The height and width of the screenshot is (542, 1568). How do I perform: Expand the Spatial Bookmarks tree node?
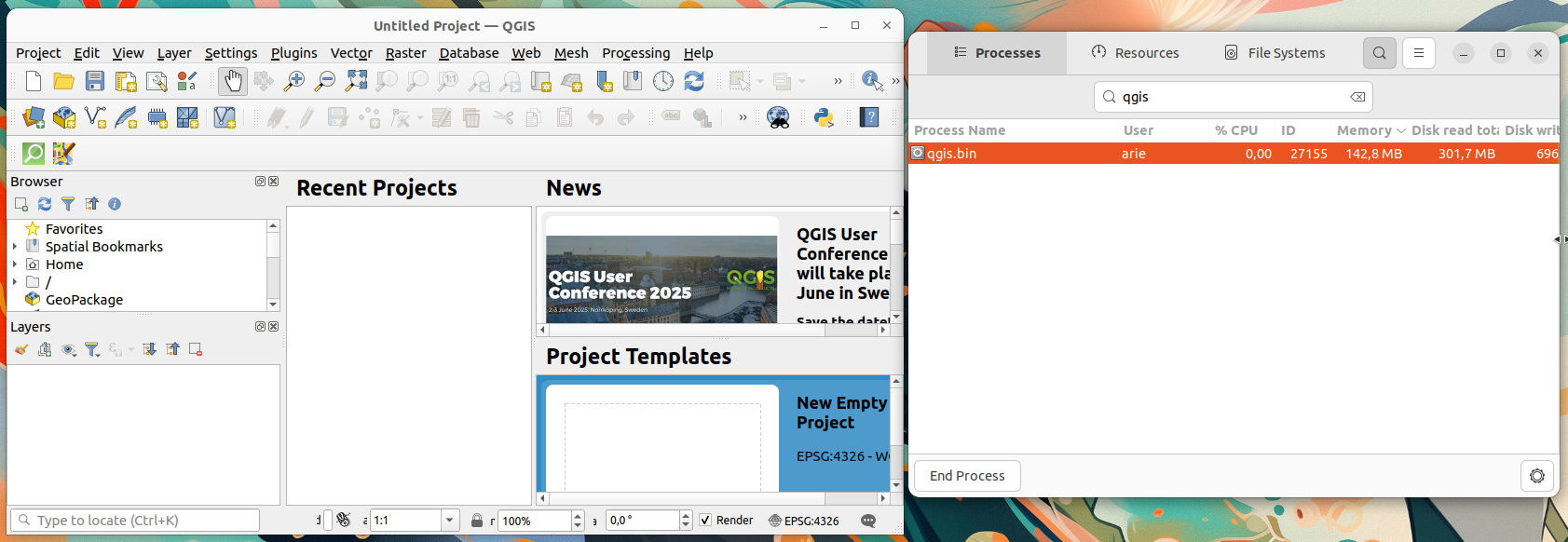click(x=15, y=247)
